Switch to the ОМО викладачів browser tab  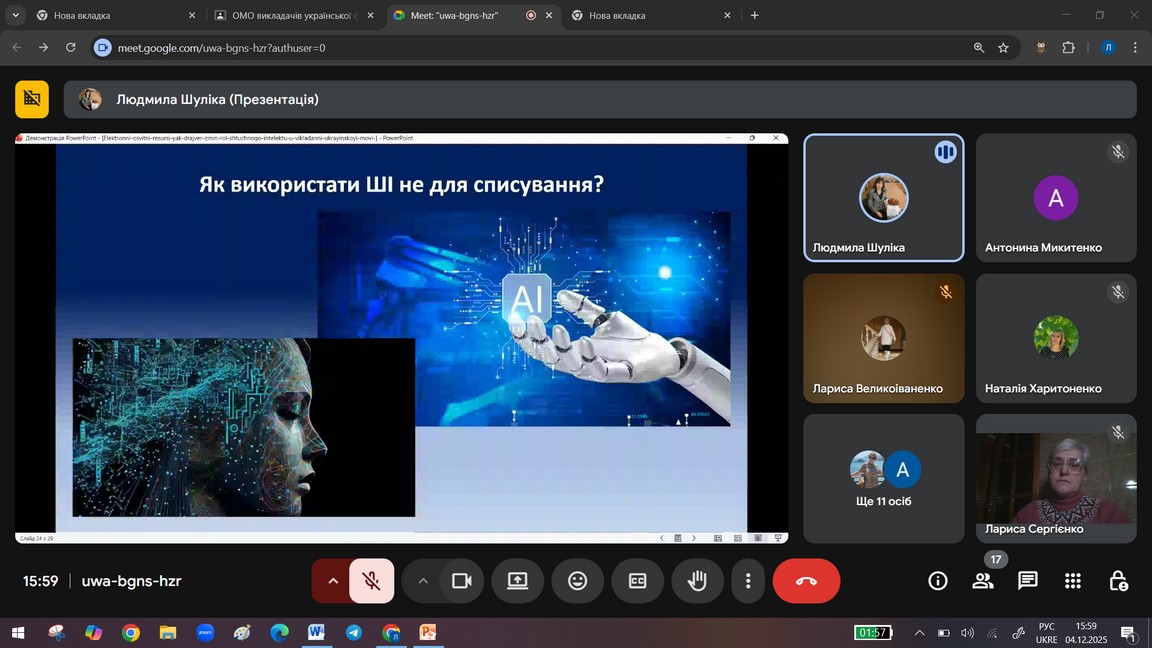(x=285, y=16)
